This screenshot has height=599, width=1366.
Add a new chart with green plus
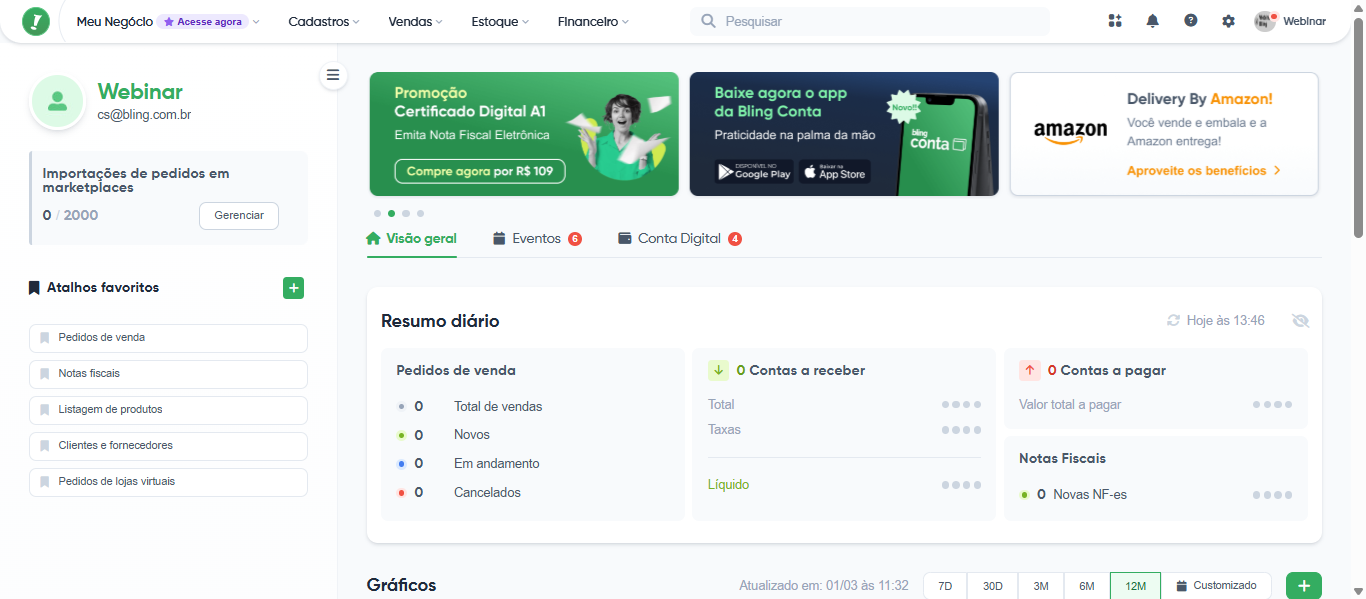click(1303, 586)
